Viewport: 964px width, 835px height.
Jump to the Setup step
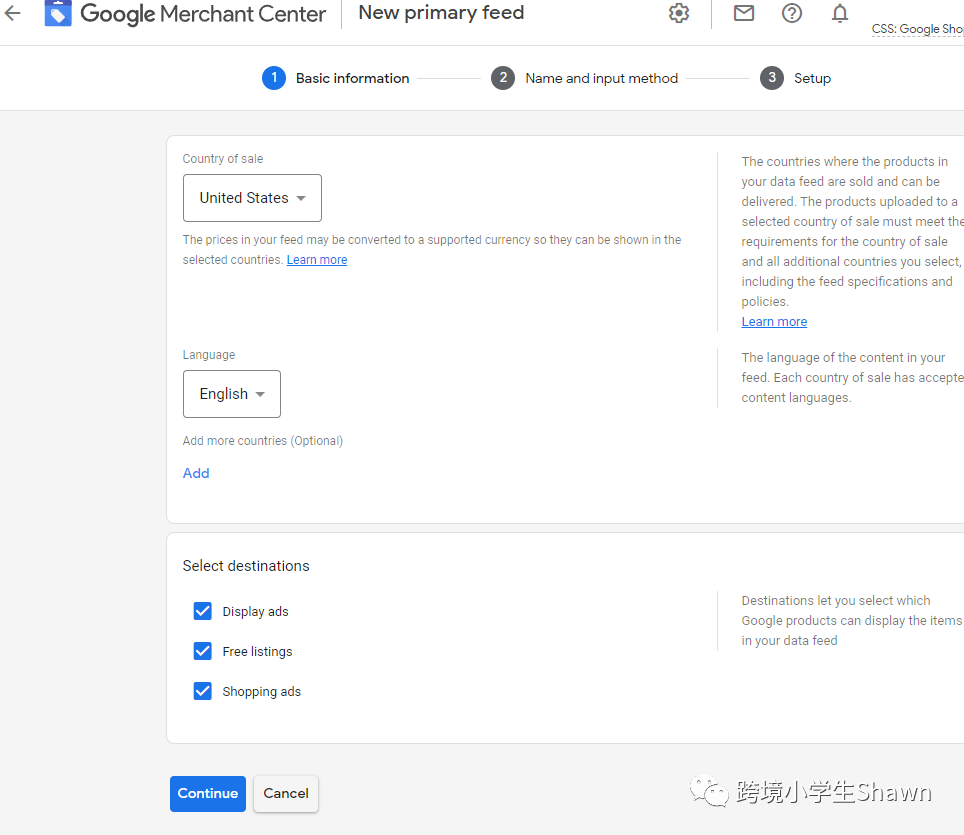[812, 78]
